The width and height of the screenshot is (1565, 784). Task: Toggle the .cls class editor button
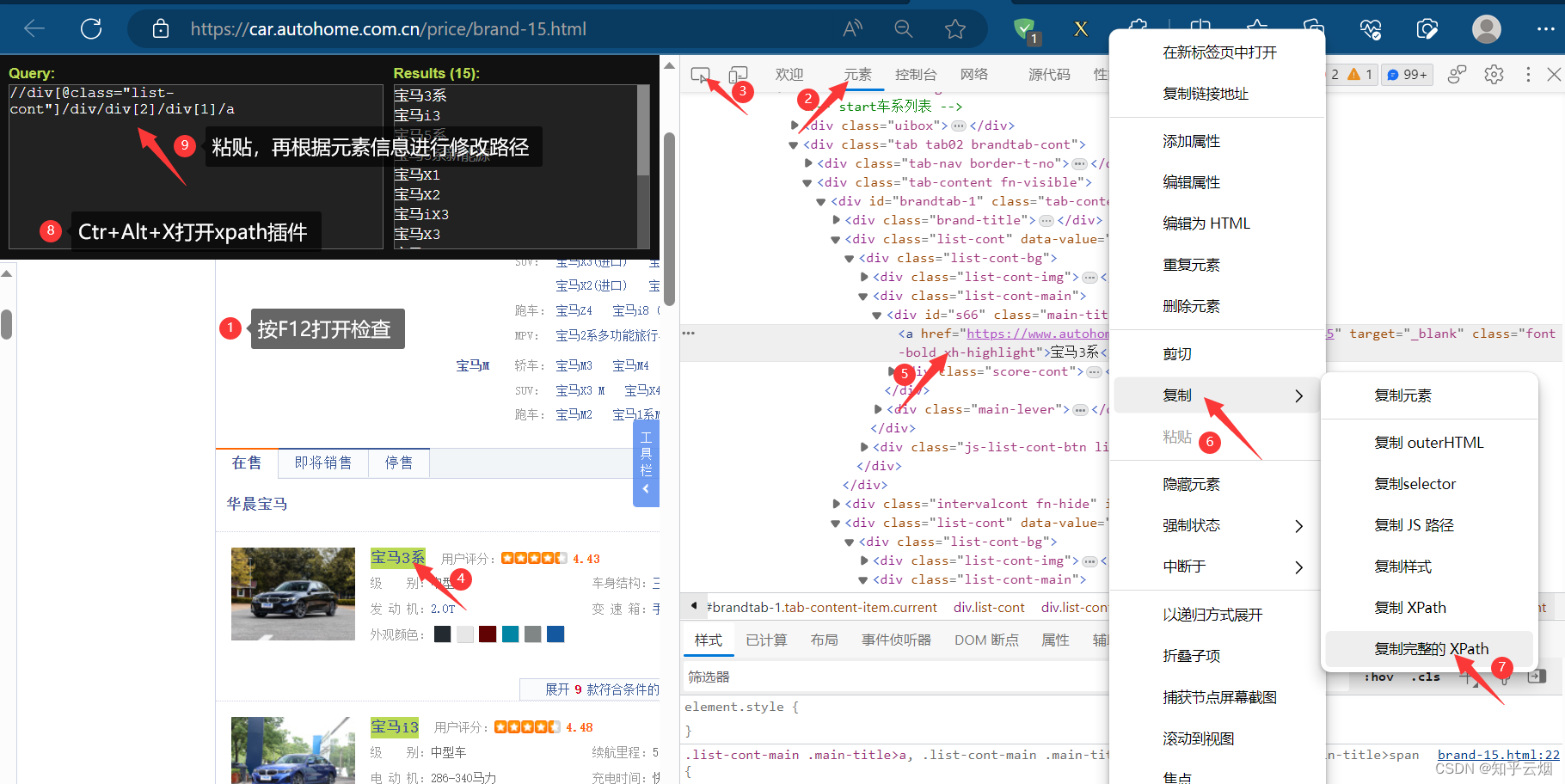click(x=1425, y=677)
